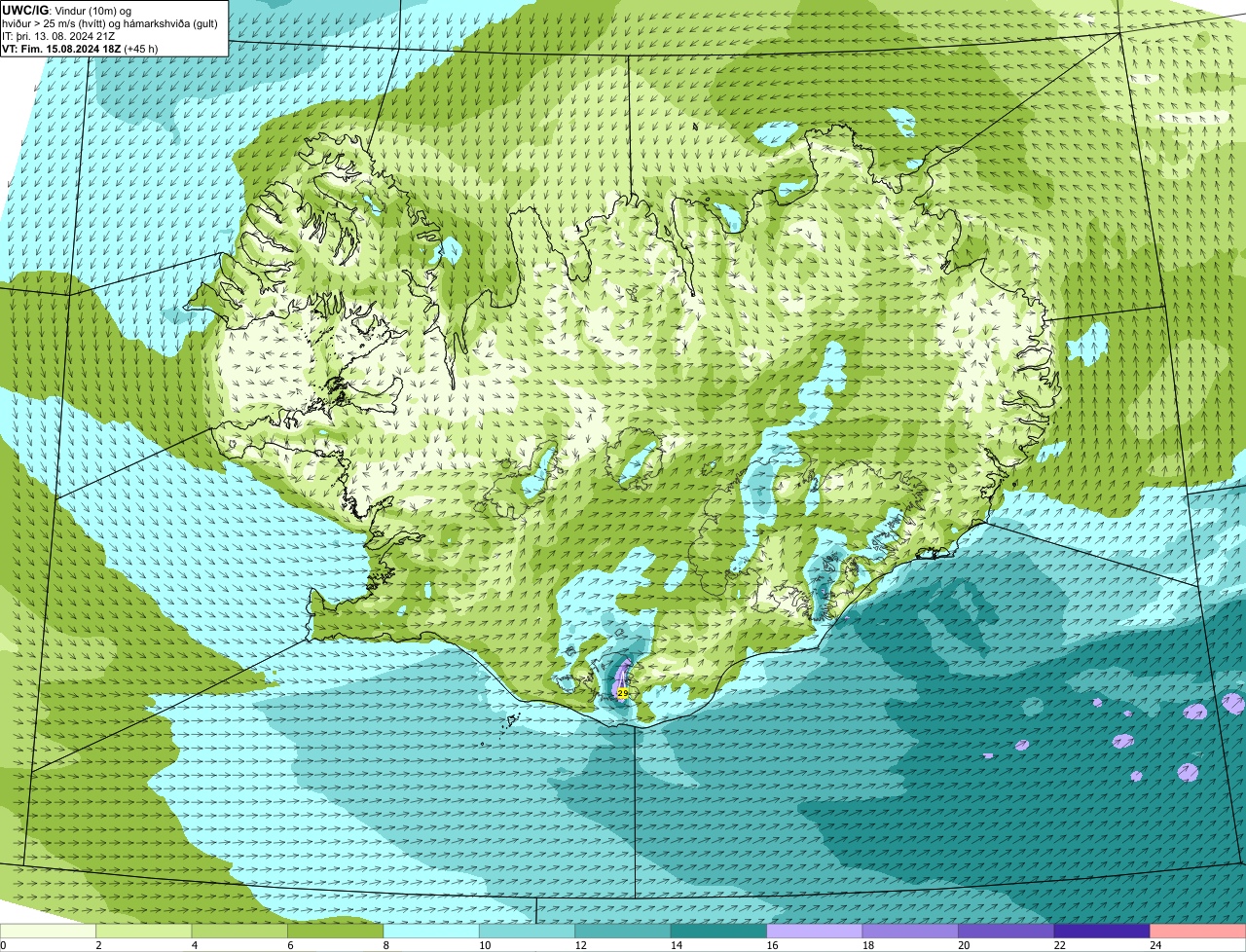Click the legend tick label "16"
The image size is (1246, 952).
tap(771, 945)
